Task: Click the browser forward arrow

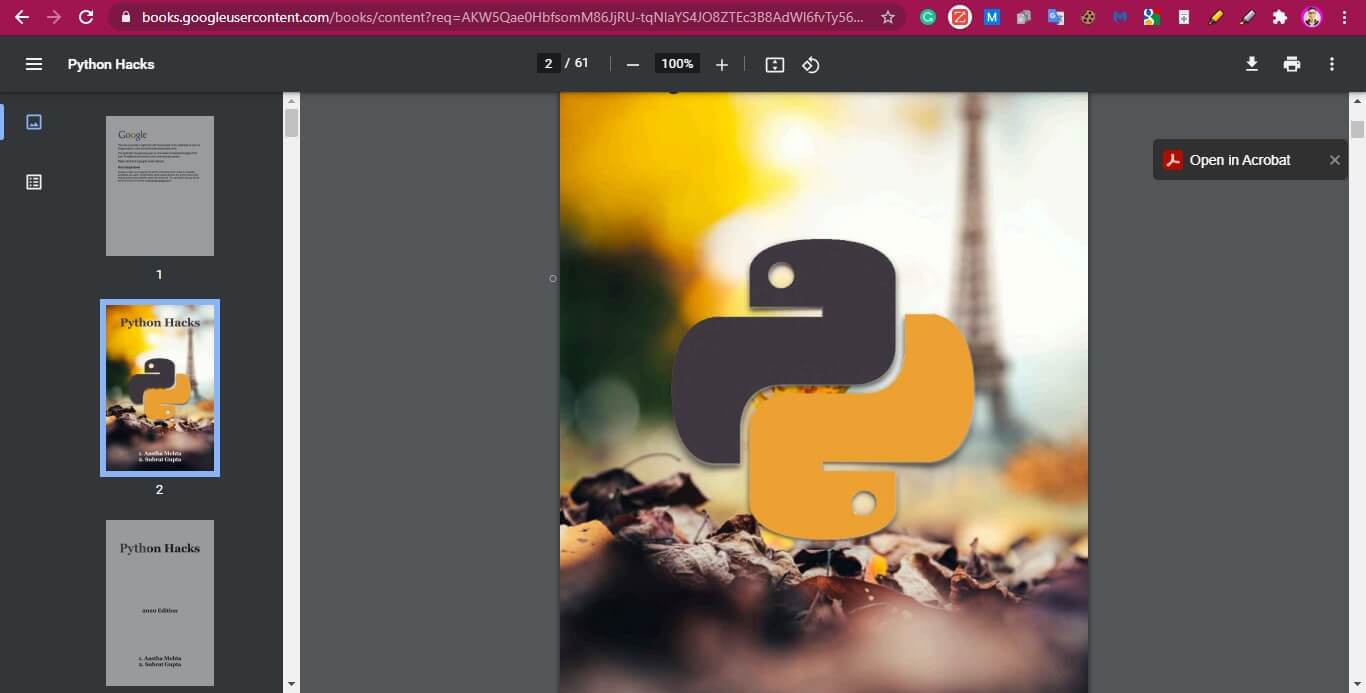Action: (x=53, y=17)
